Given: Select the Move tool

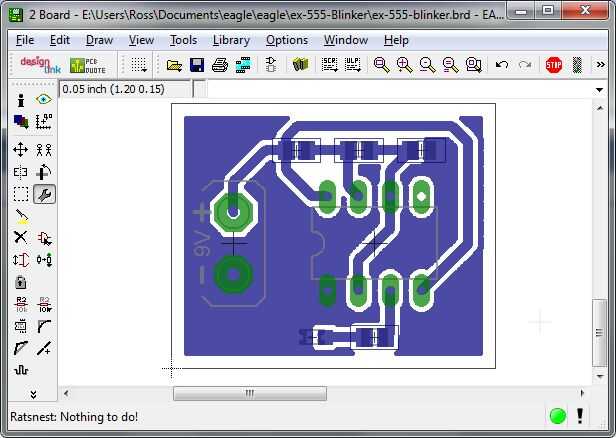Looking at the screenshot, I should (x=20, y=150).
